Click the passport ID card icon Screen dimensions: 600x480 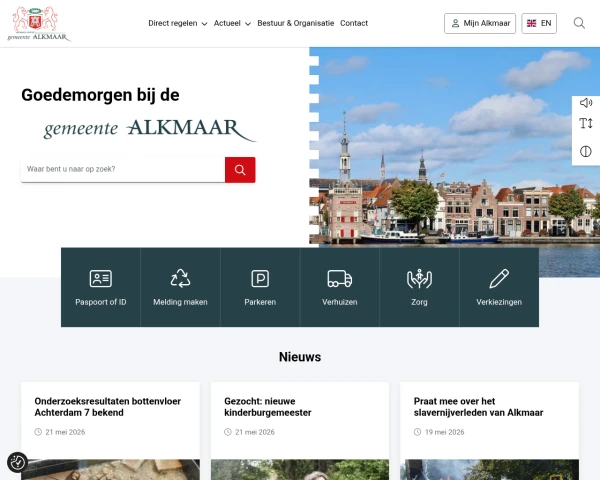pos(101,278)
